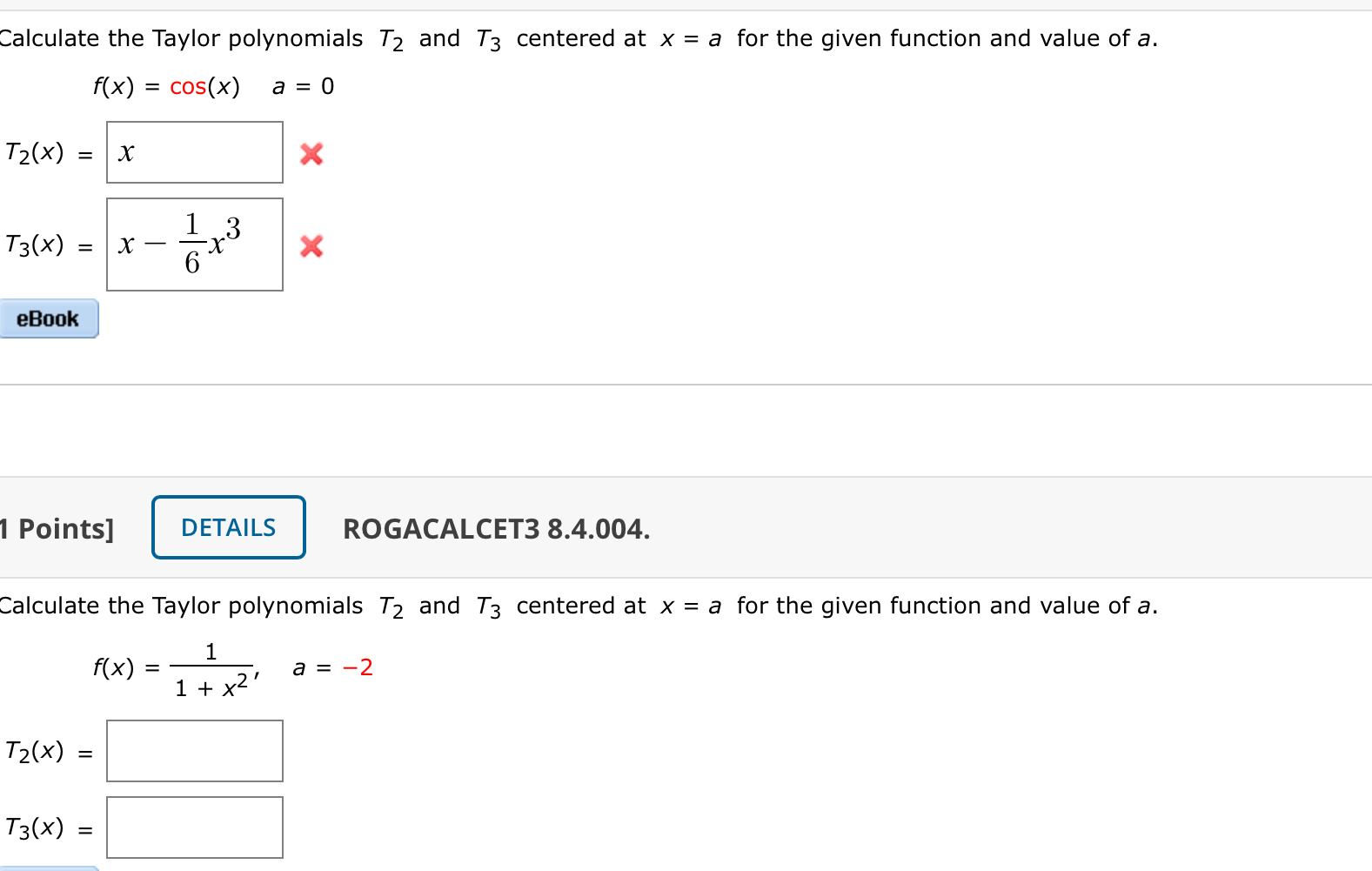Open the eBook for this problem
Screen dimensions: 1372x871
48,318
